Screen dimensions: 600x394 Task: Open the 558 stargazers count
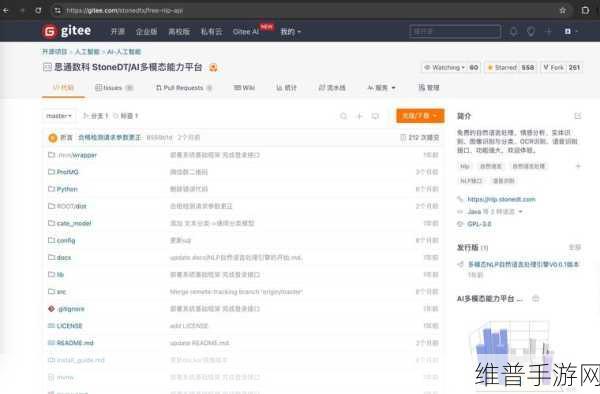click(528, 68)
